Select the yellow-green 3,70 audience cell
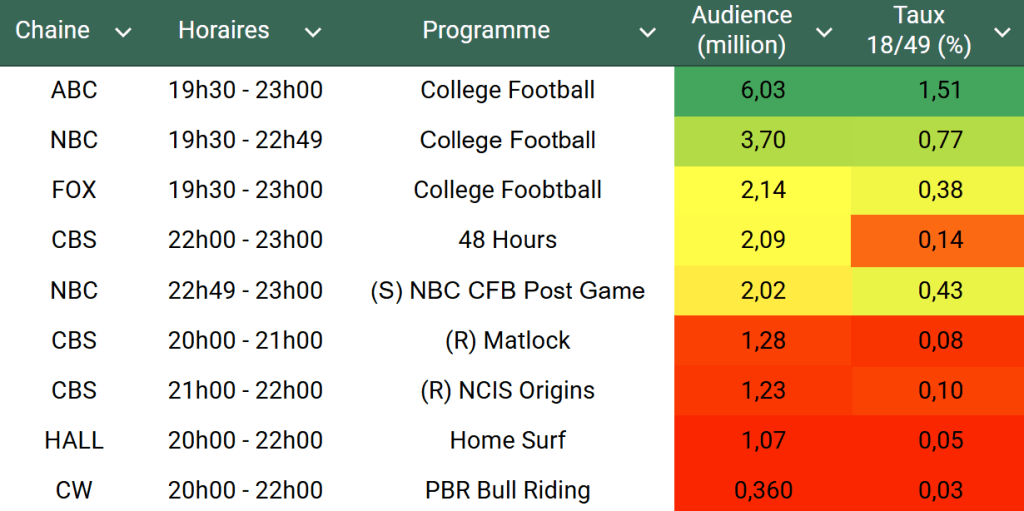Viewport: 1024px width, 511px height. click(x=763, y=140)
